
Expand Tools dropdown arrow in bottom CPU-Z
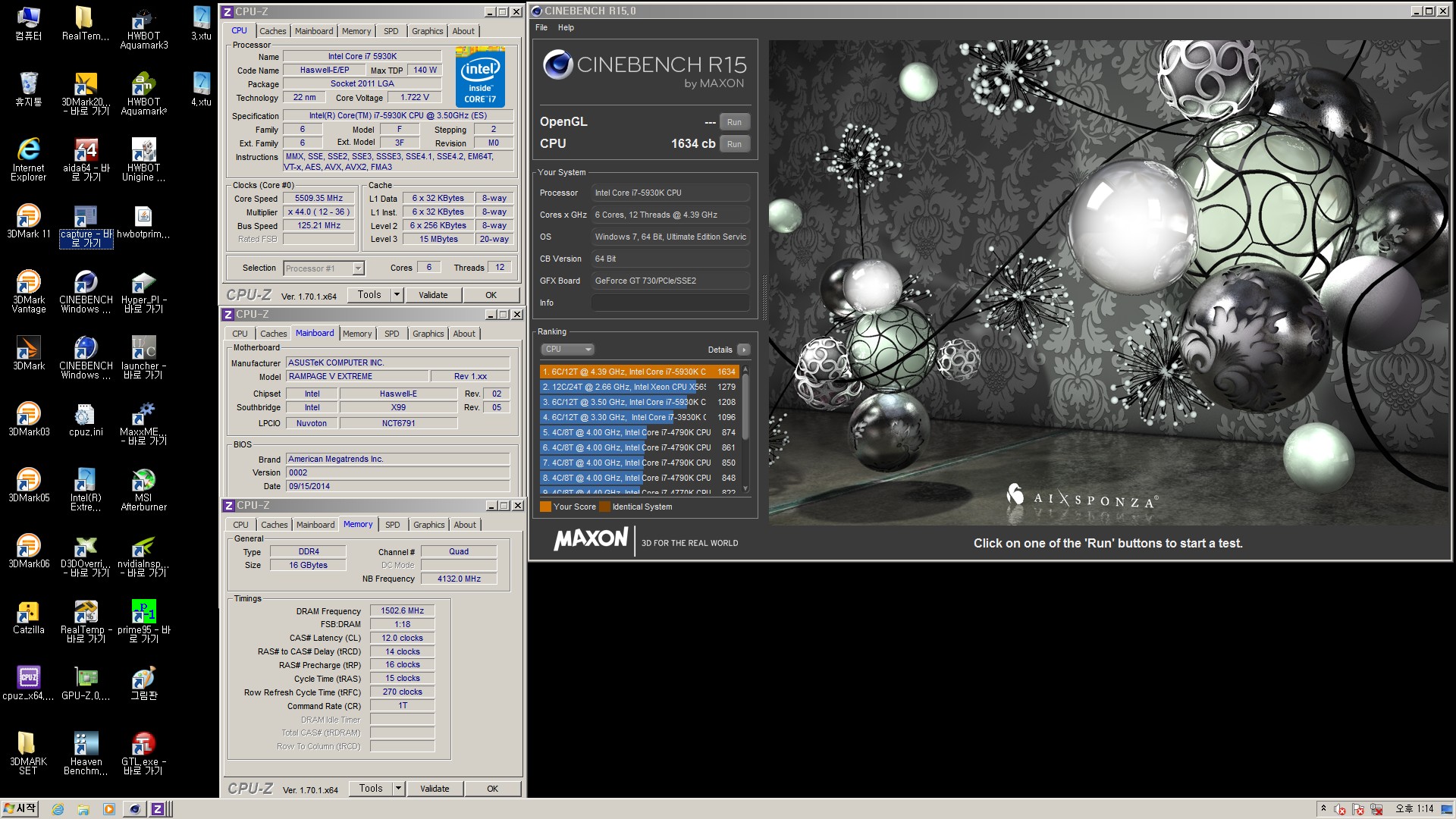(398, 788)
